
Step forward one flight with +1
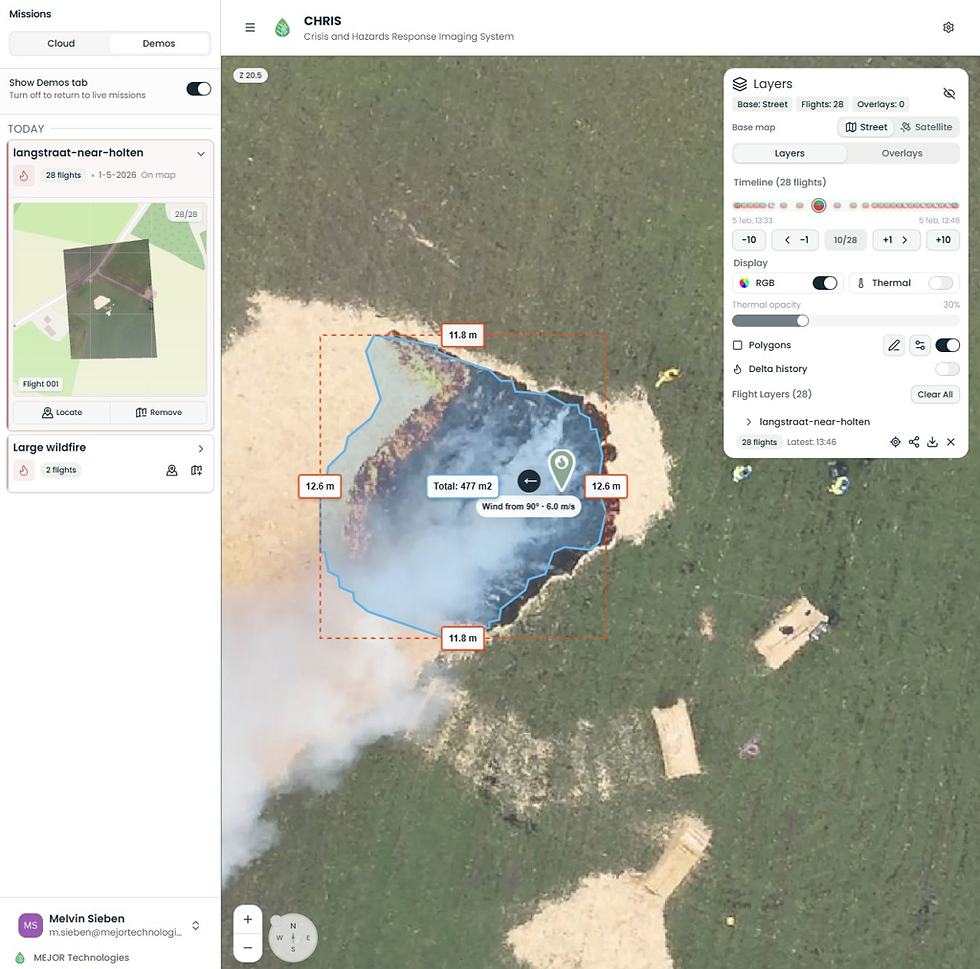click(896, 240)
